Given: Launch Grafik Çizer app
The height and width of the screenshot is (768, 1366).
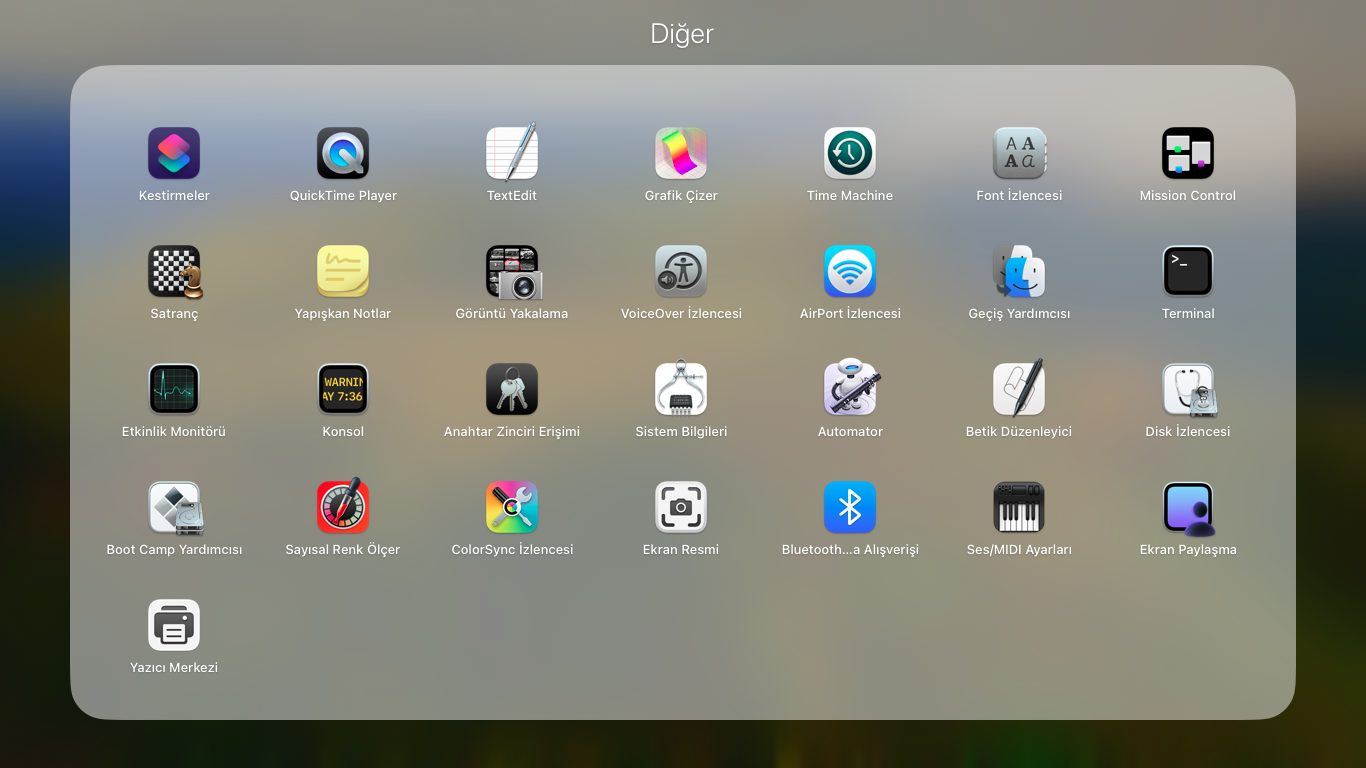Looking at the screenshot, I should (x=681, y=154).
